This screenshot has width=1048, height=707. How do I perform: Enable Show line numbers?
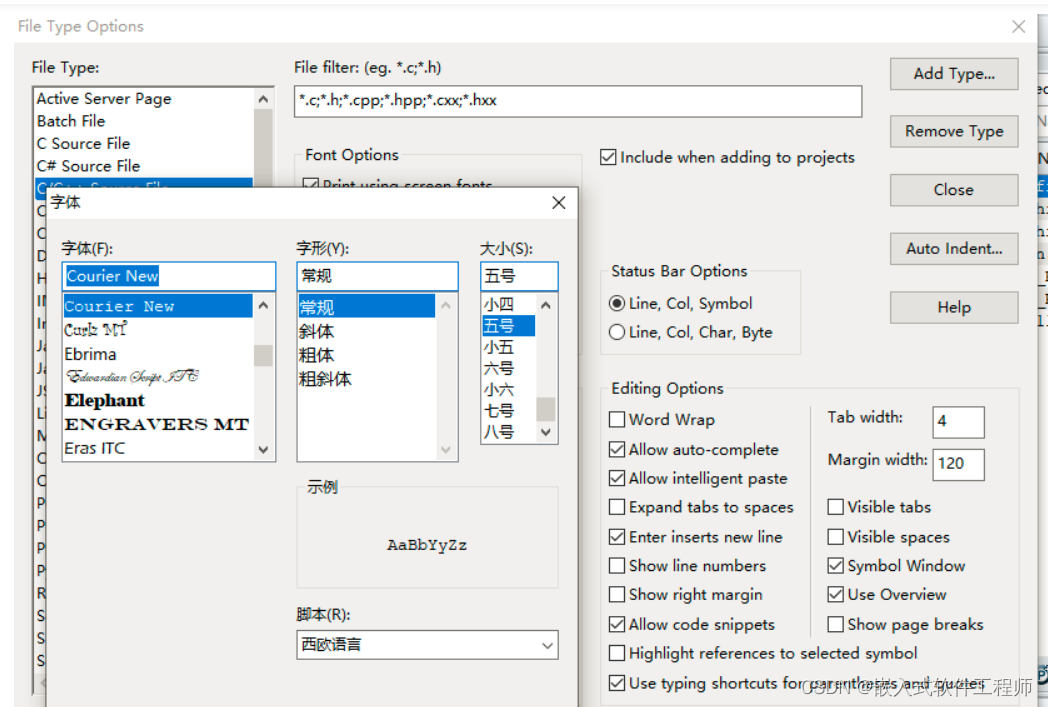pyautogui.click(x=687, y=566)
